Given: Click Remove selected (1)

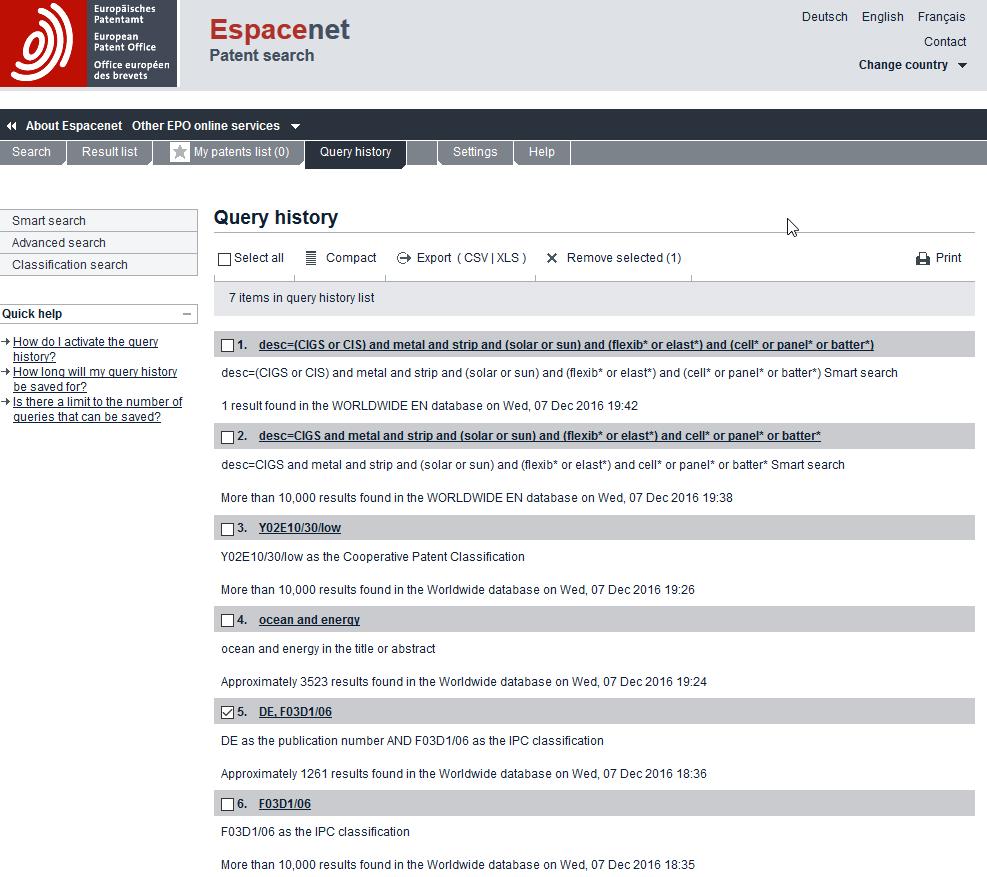Looking at the screenshot, I should click(624, 258).
